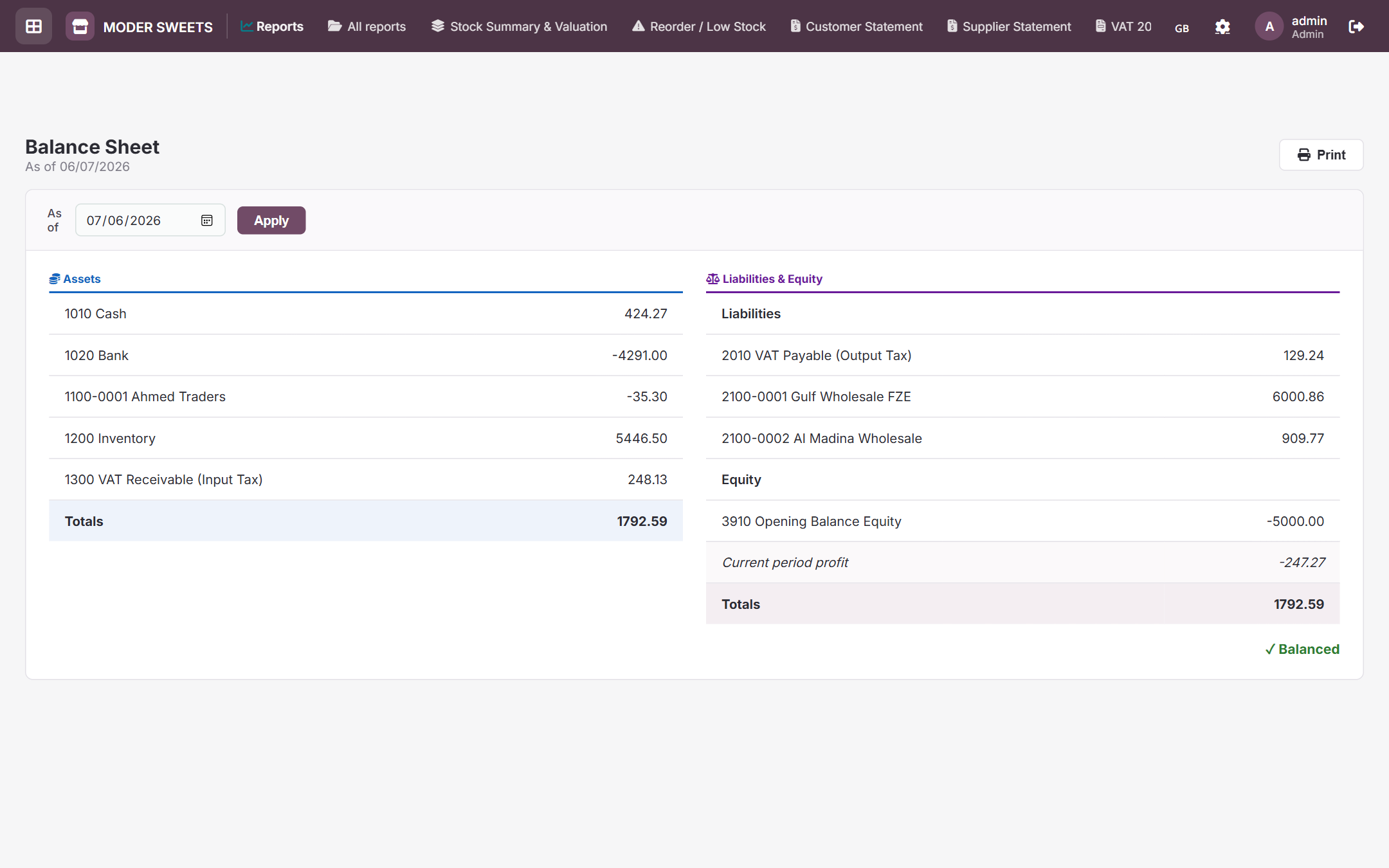Open the VAT 20 report
Screen dimensions: 1389x868
click(x=1123, y=26)
